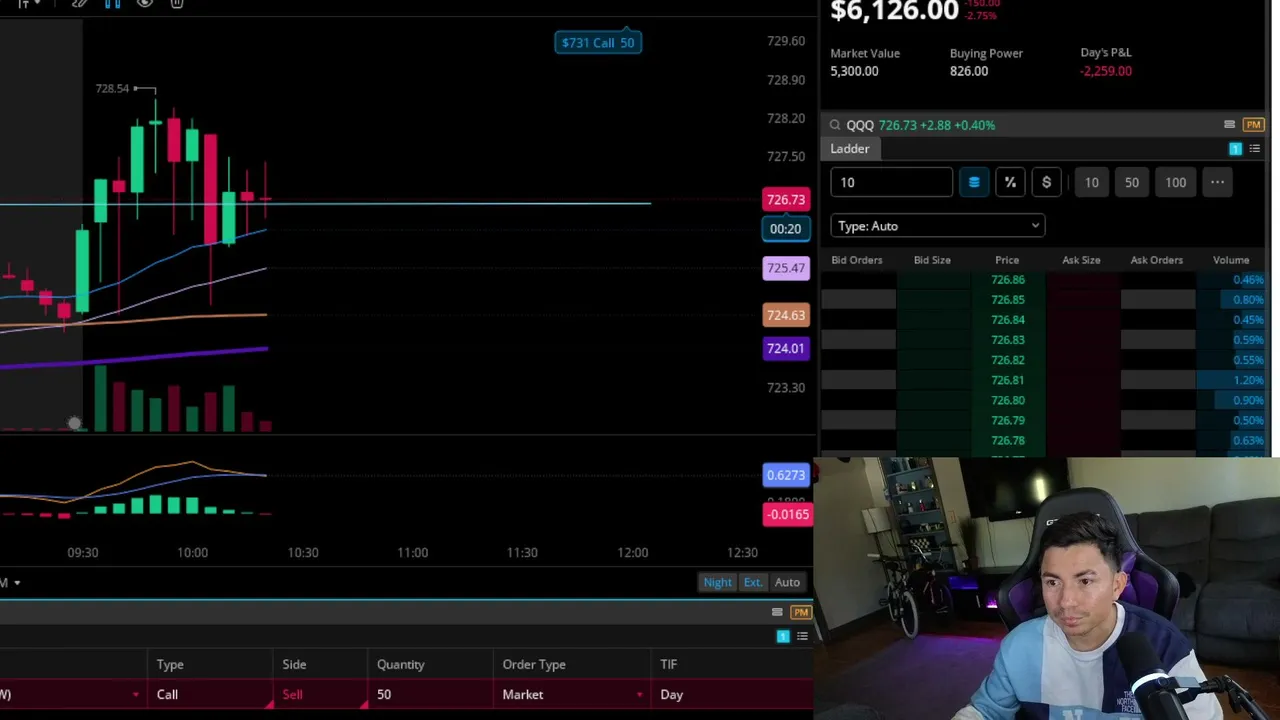Open the link icon beside the PM badge in the Ladder panel
The image size is (1280, 720).
(1229, 125)
